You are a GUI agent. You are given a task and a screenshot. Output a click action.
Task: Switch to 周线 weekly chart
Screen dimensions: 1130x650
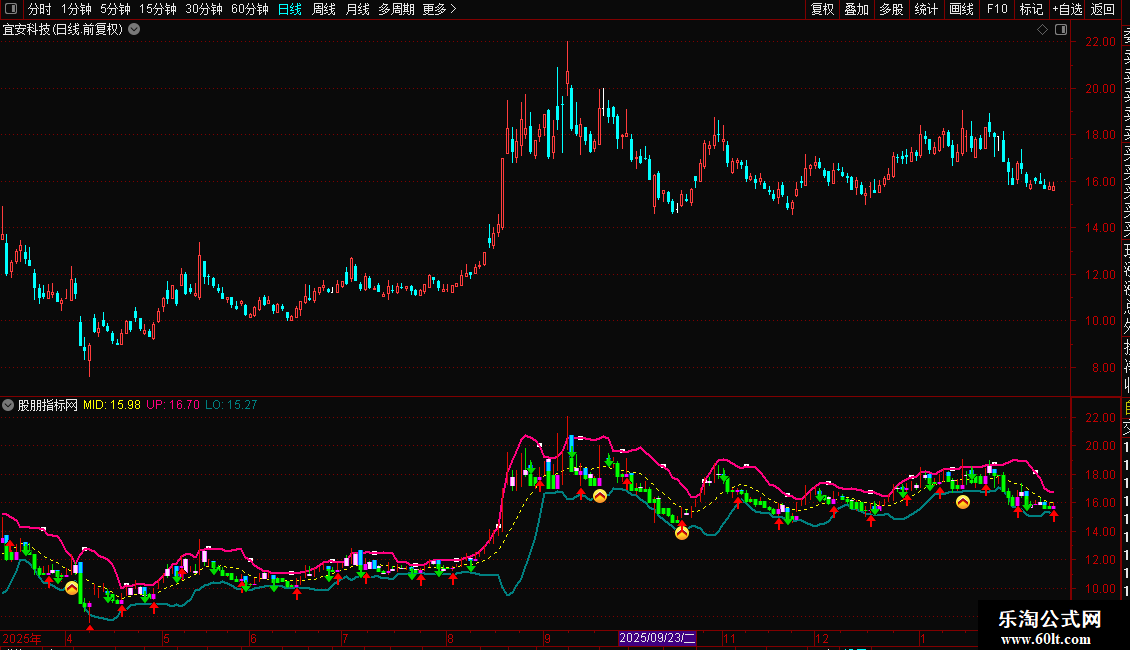(x=324, y=9)
